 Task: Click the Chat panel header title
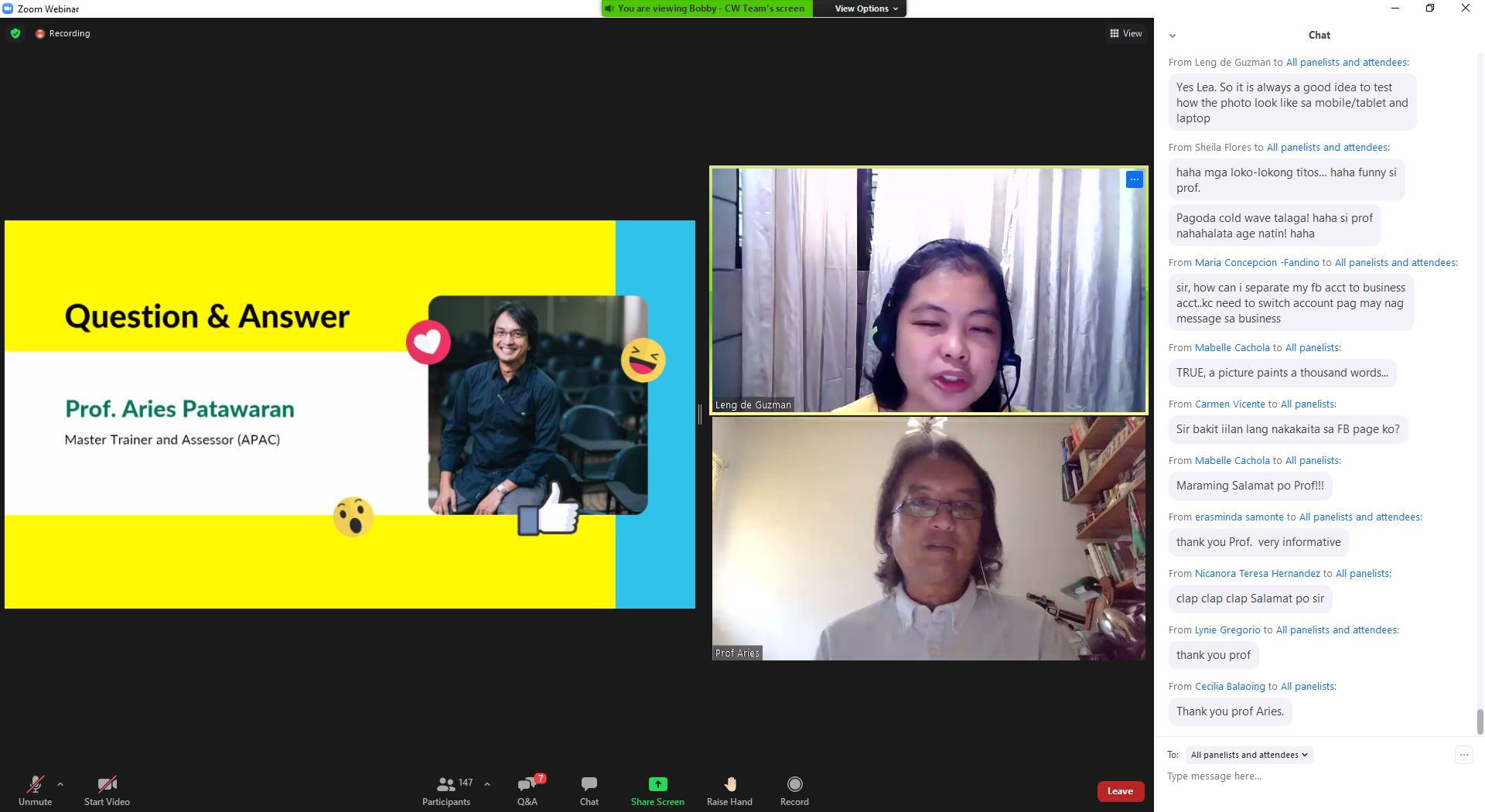tap(1319, 35)
